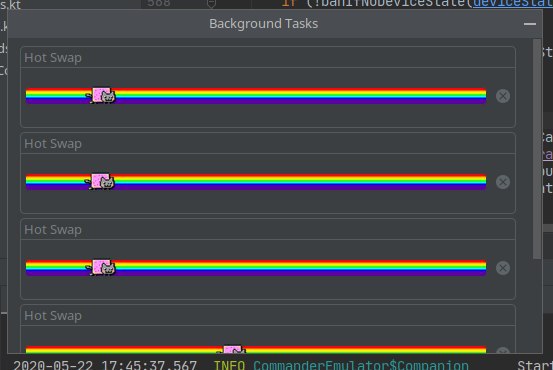Cancel the second Hot Swap task

(x=503, y=182)
